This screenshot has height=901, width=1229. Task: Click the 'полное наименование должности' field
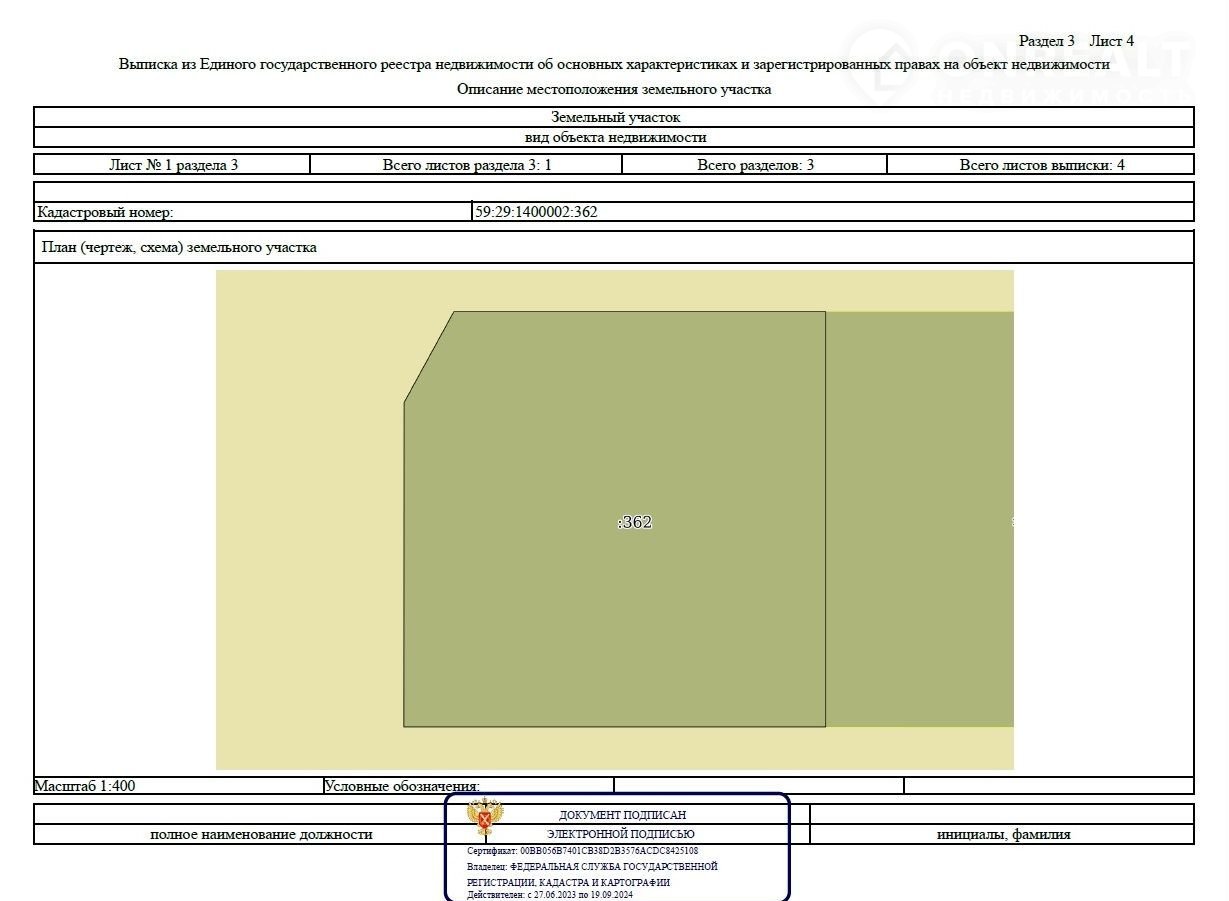point(261,834)
